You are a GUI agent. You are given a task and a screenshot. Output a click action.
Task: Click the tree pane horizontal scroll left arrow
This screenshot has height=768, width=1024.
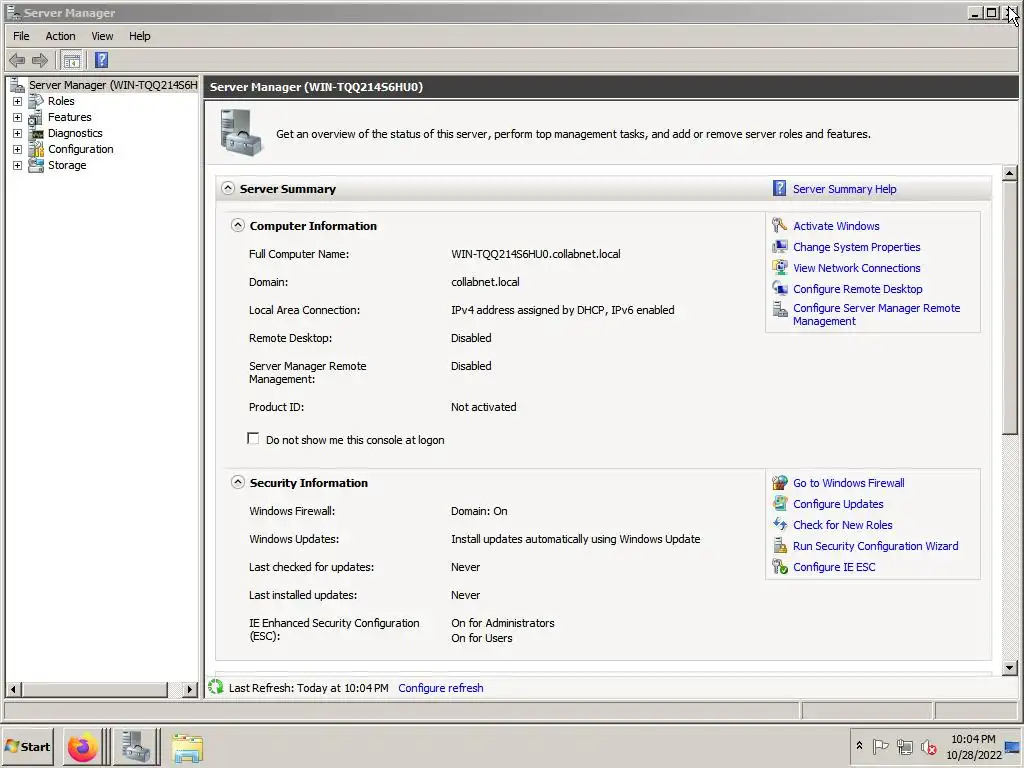point(13,689)
